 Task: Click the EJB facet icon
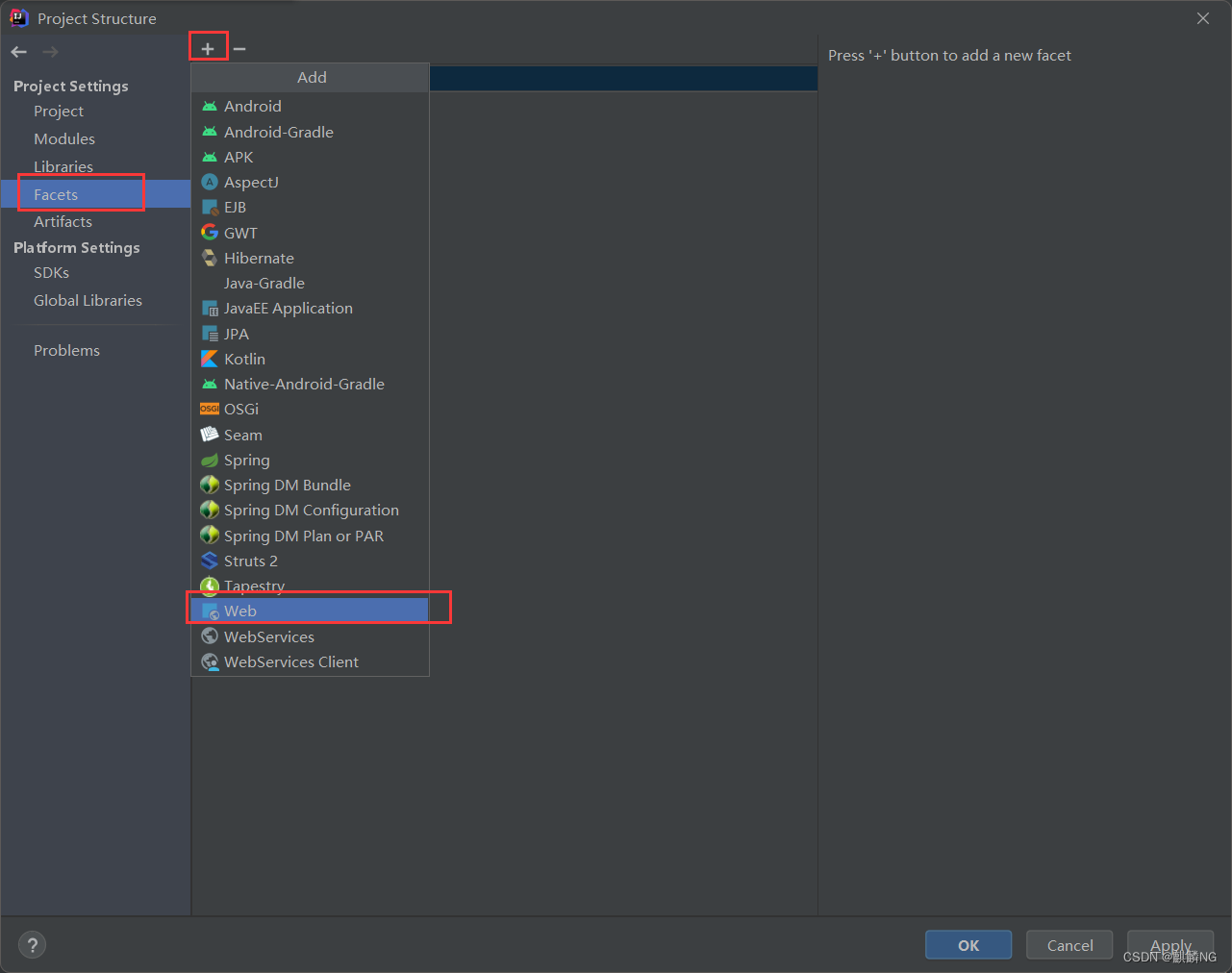coord(210,207)
